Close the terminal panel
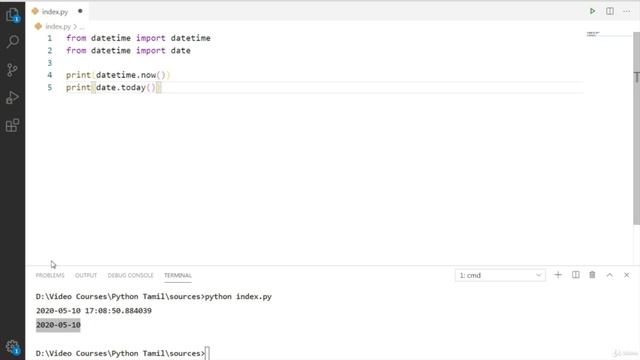 click(627, 275)
